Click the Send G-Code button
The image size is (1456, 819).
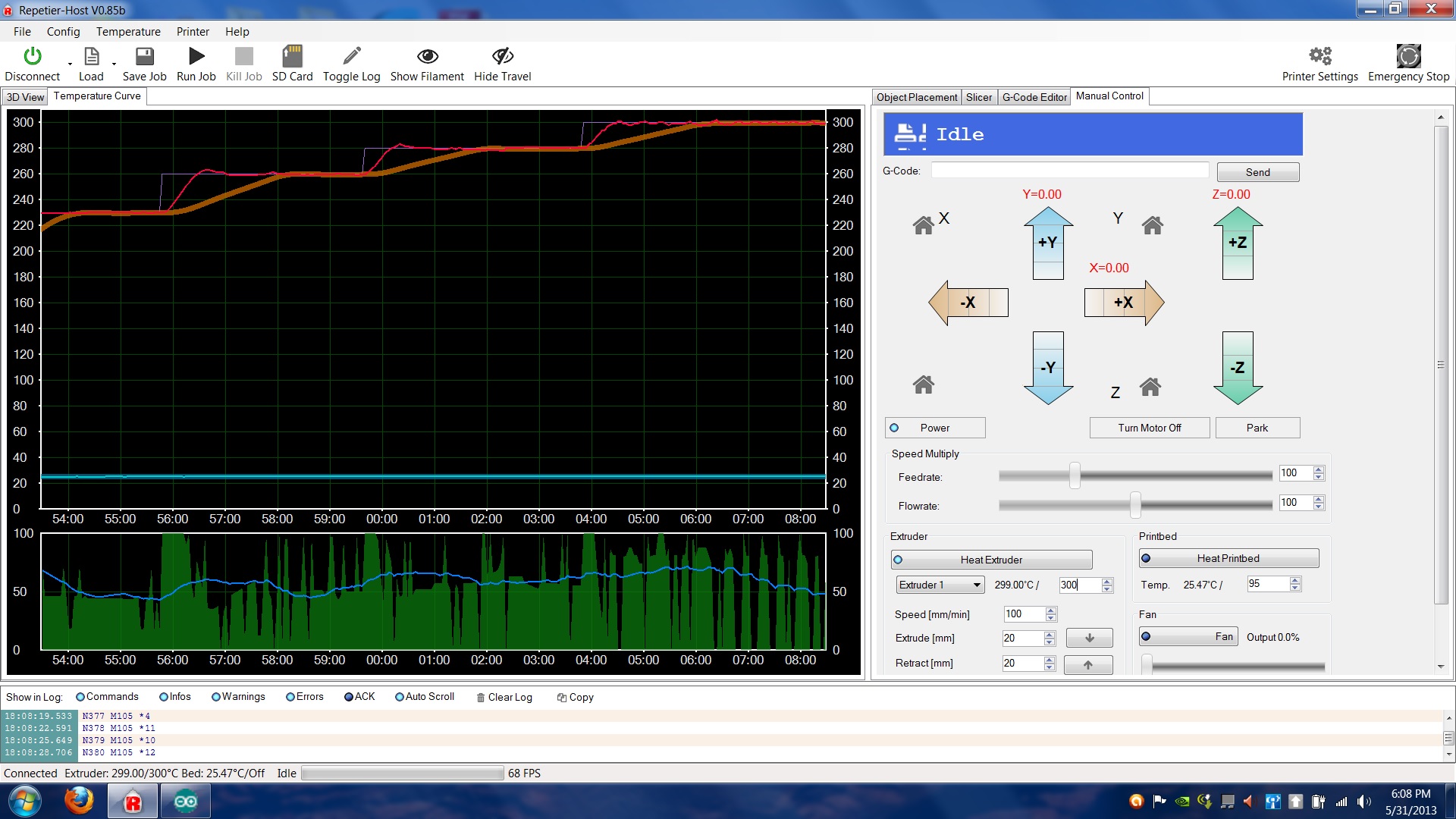(1257, 172)
